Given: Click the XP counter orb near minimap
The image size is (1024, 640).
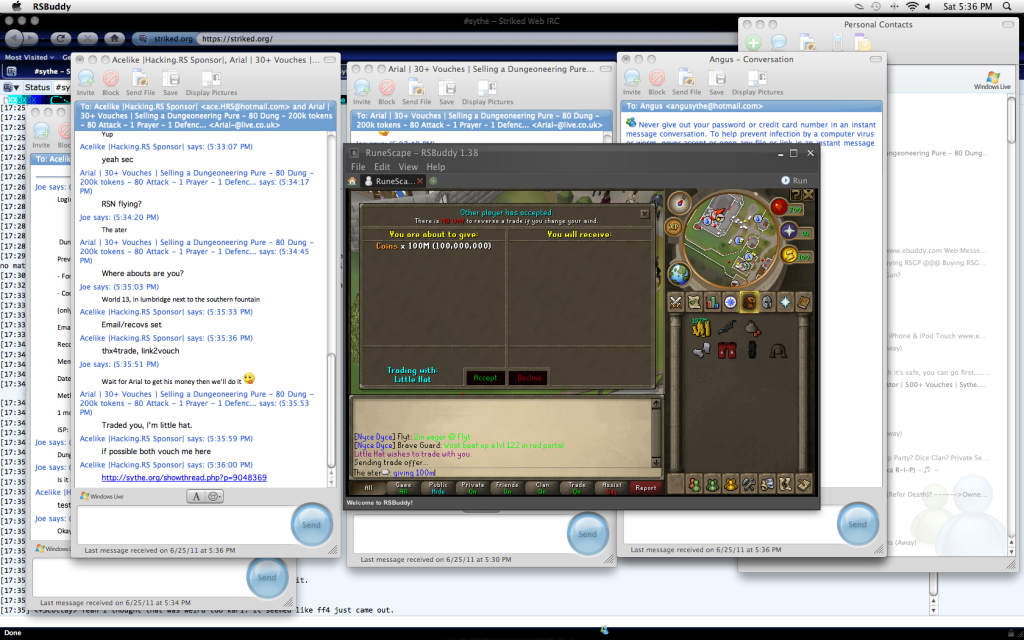Looking at the screenshot, I should (x=673, y=227).
